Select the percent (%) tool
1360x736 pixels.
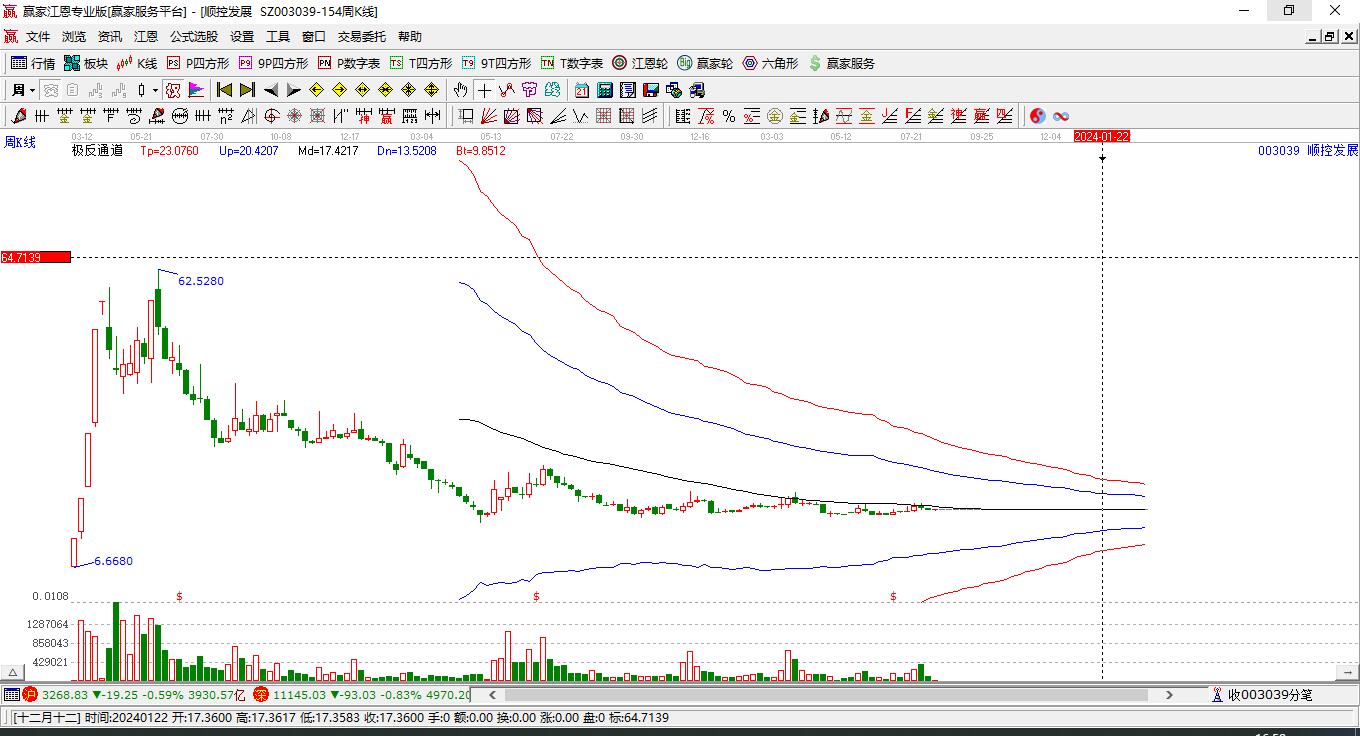(729, 116)
